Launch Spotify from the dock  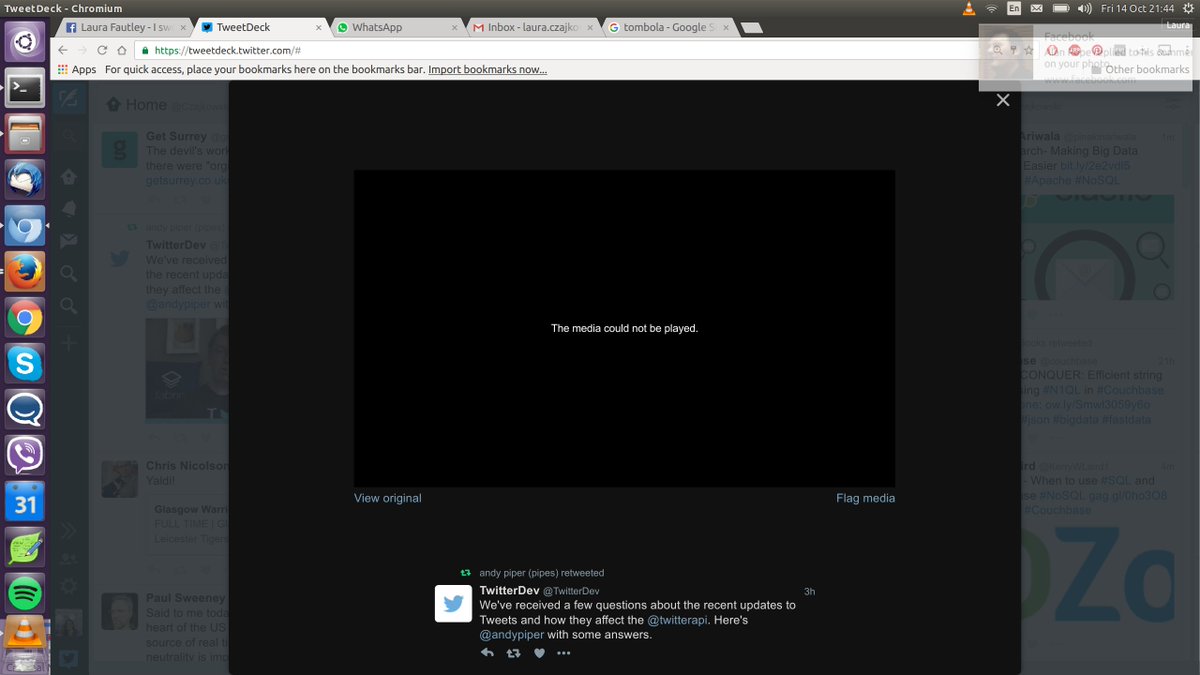pyautogui.click(x=24, y=594)
